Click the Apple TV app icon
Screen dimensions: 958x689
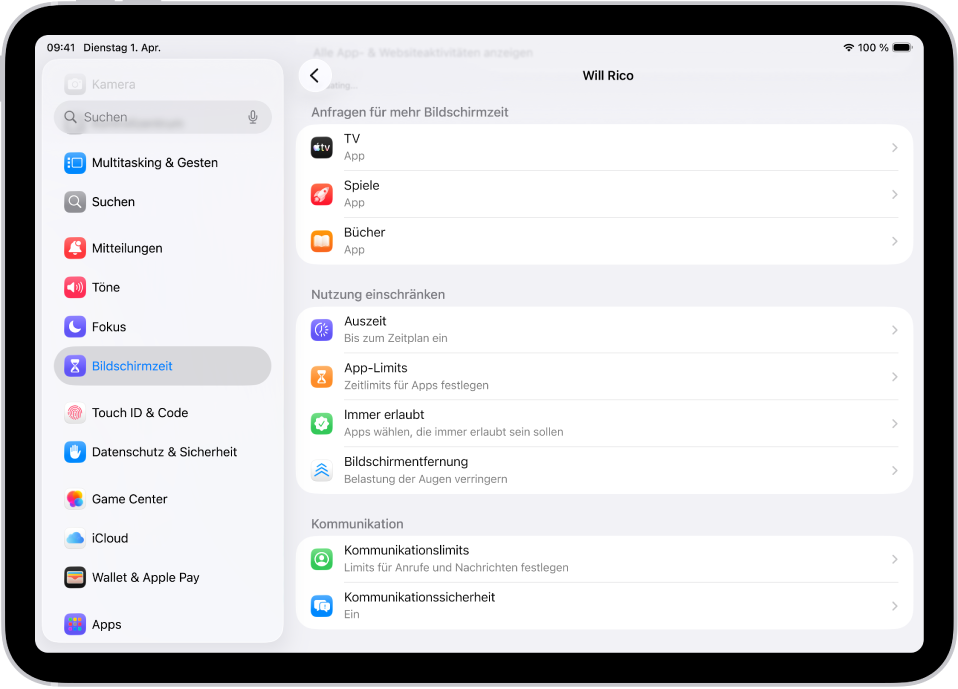(x=321, y=148)
